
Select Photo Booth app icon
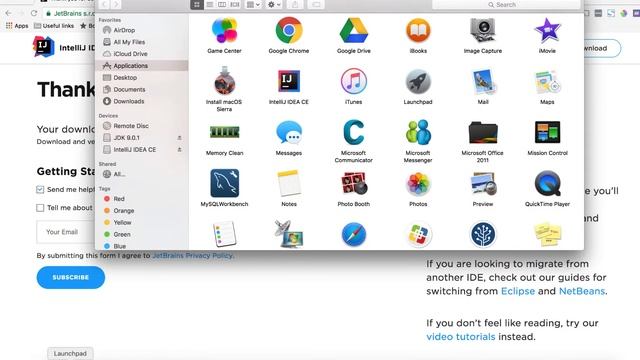coord(353,183)
